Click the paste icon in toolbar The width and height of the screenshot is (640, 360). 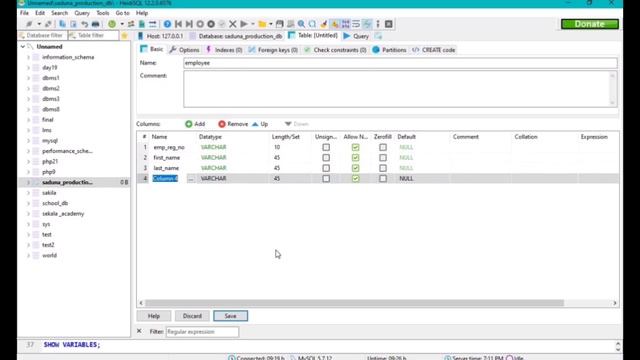coord(73,24)
